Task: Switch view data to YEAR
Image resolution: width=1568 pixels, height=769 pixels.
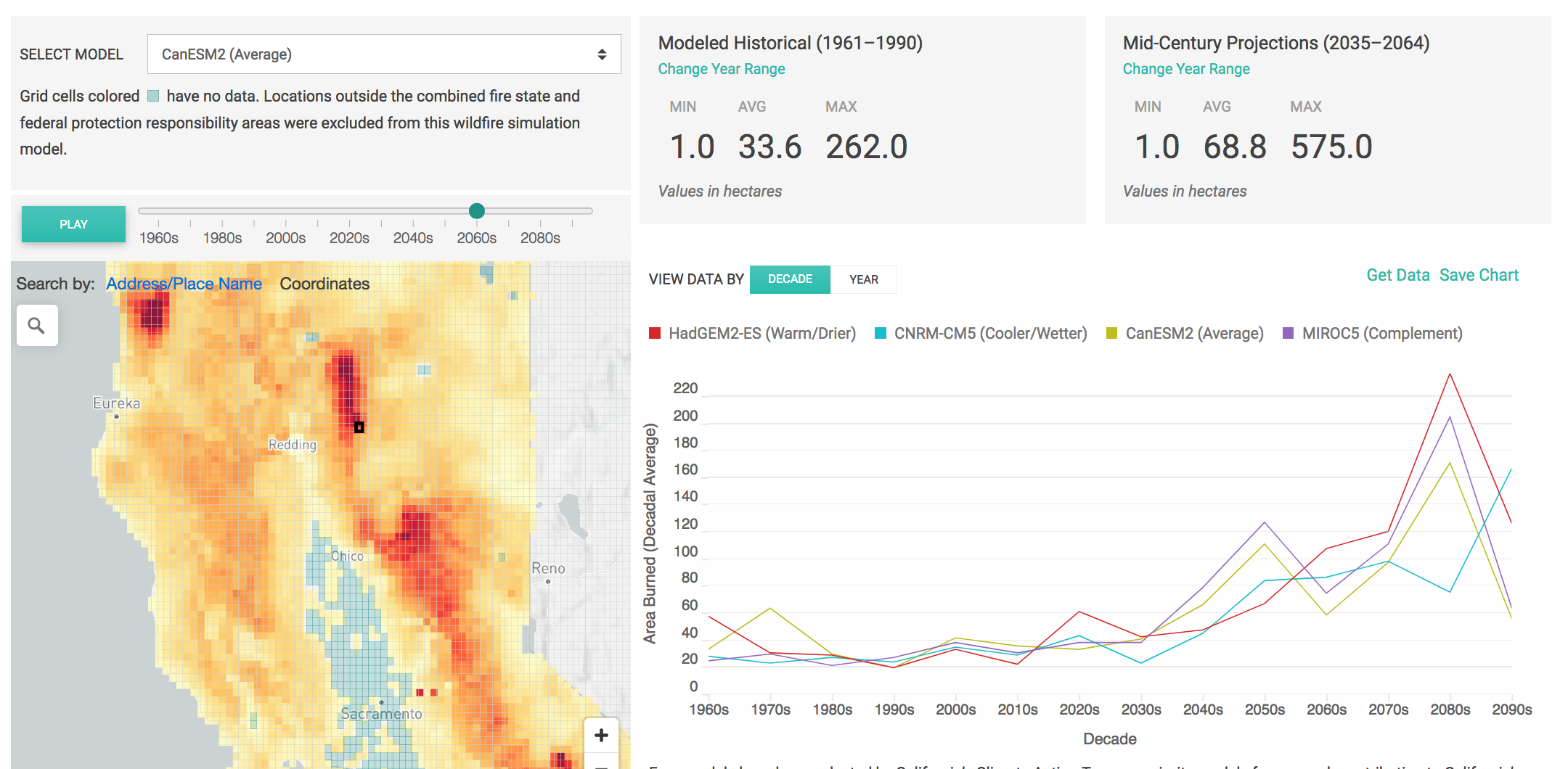Action: [x=864, y=279]
